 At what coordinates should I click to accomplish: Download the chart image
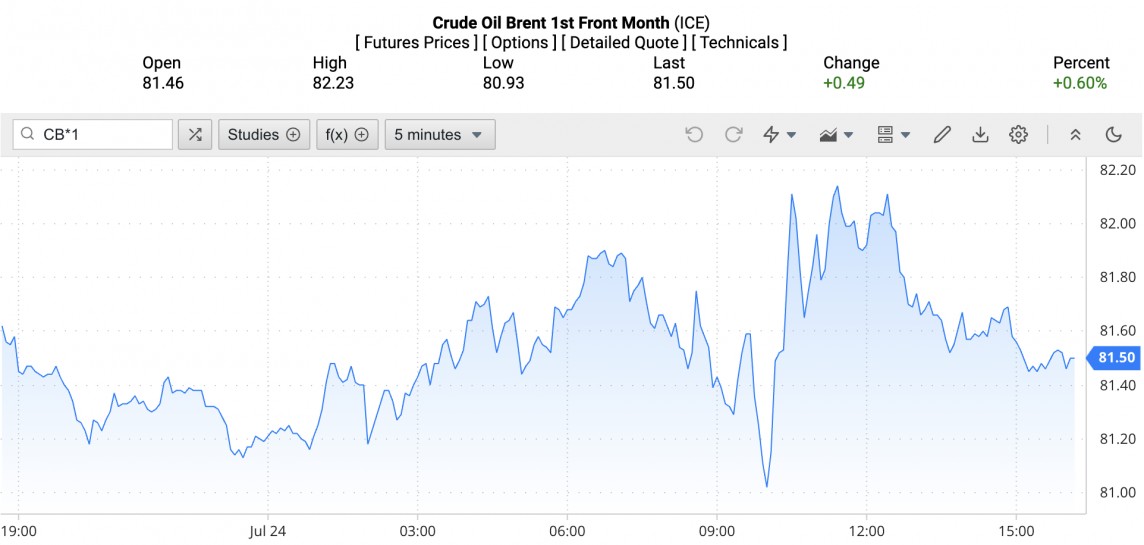980,135
